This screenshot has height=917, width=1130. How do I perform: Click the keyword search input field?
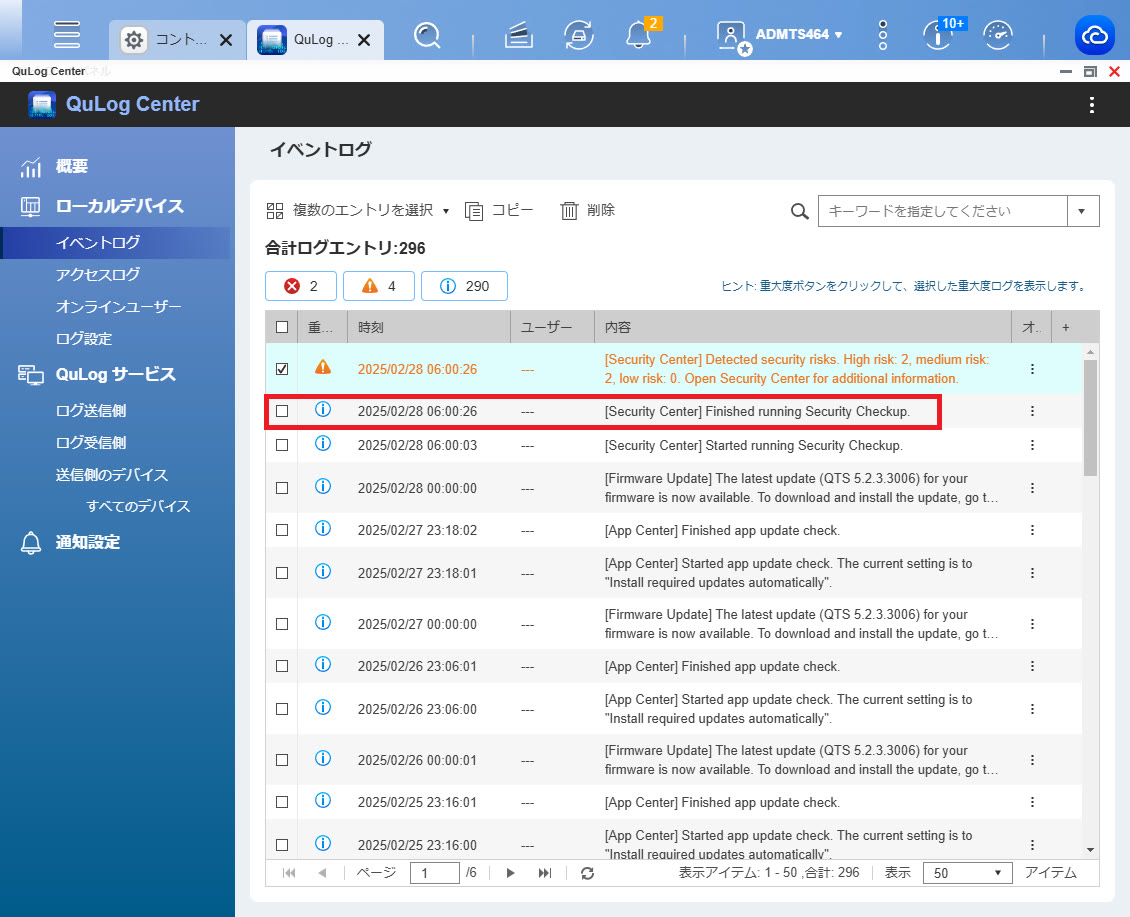tap(943, 211)
